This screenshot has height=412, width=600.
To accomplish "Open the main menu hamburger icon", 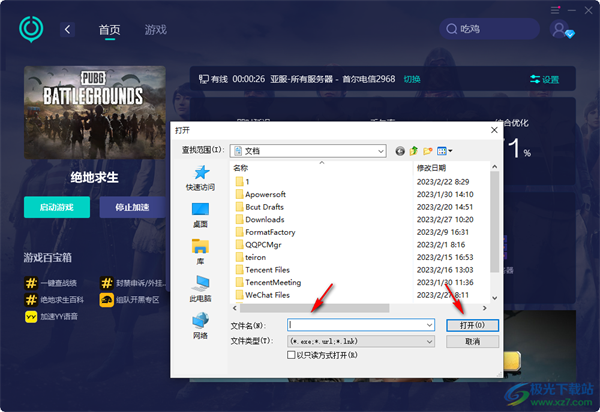I will pos(555,10).
